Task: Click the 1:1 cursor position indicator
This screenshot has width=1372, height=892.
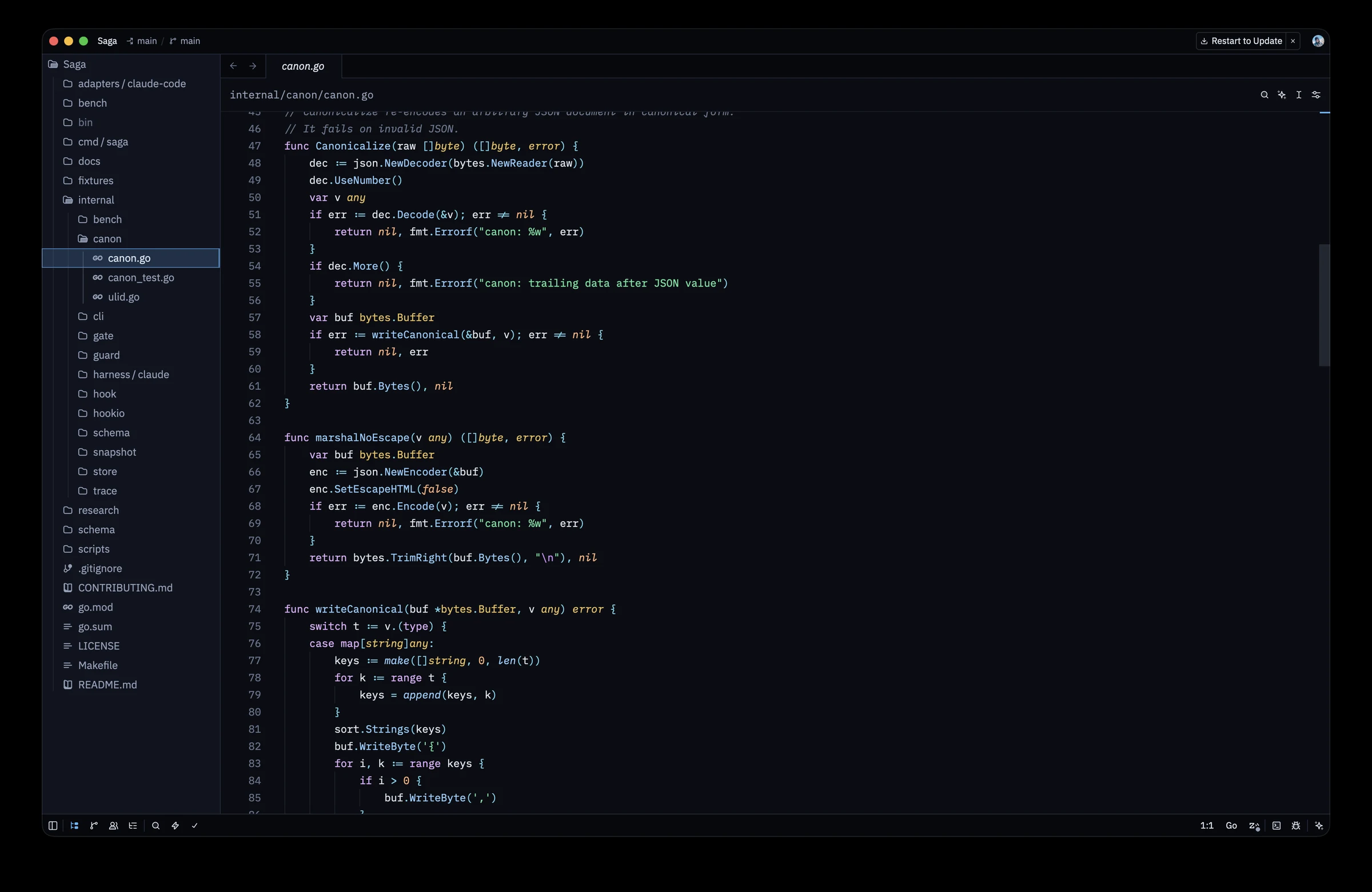Action: click(1207, 826)
